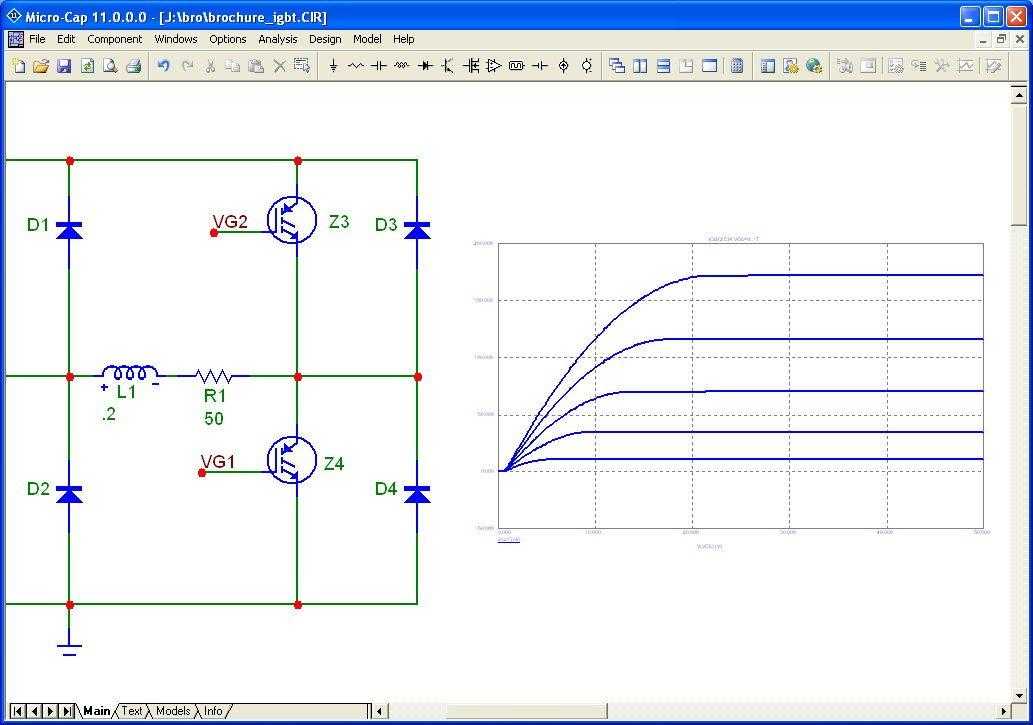This screenshot has height=725, width=1033.
Task: Switch to the Text tab
Action: point(131,711)
